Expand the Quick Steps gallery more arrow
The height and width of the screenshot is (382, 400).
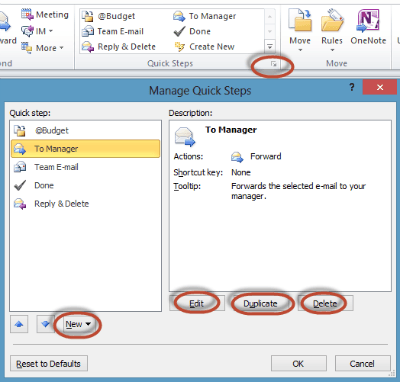click(270, 46)
